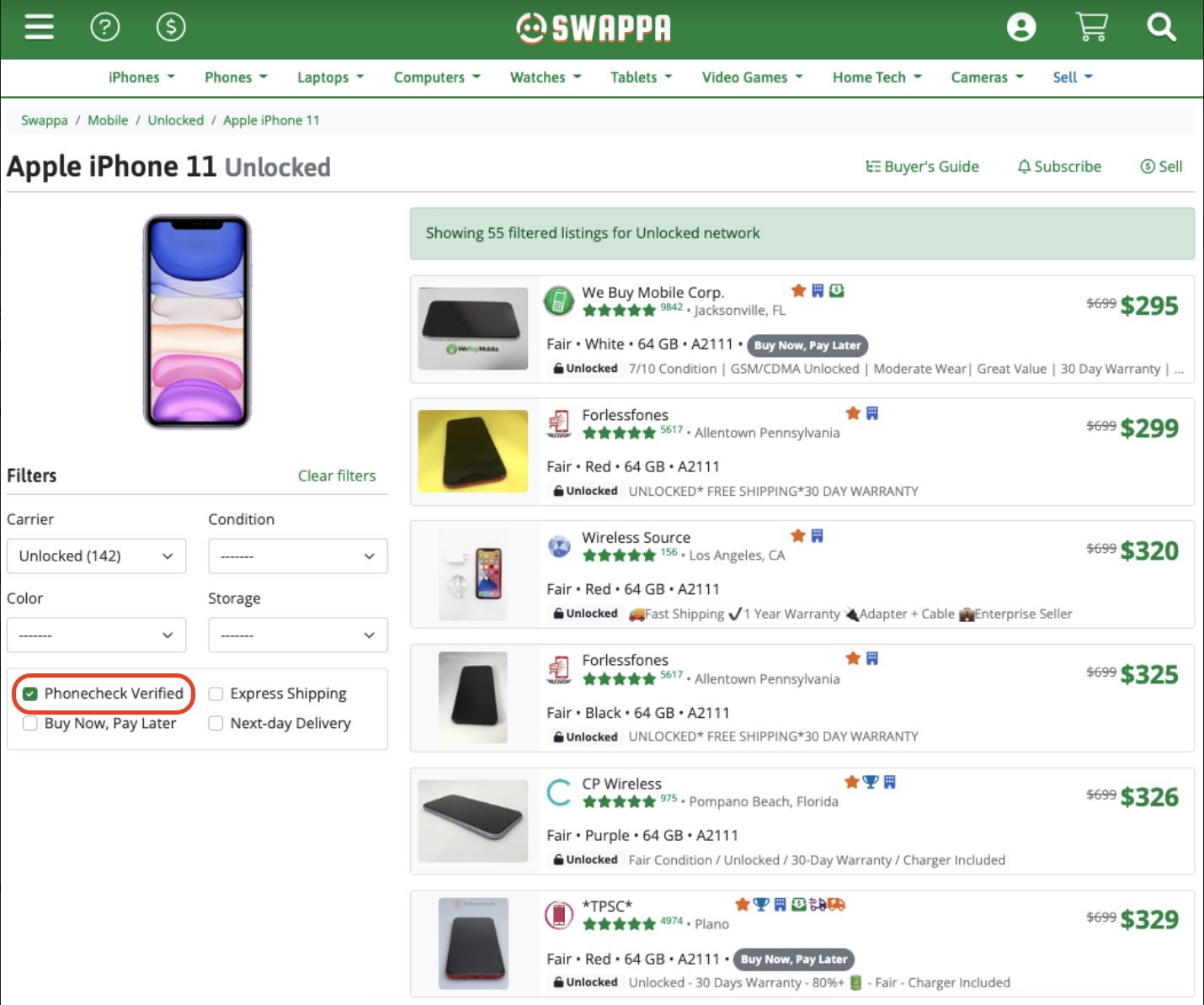Open the hamburger menu icon
Viewport: 1204px width, 1005px height.
click(x=40, y=27)
